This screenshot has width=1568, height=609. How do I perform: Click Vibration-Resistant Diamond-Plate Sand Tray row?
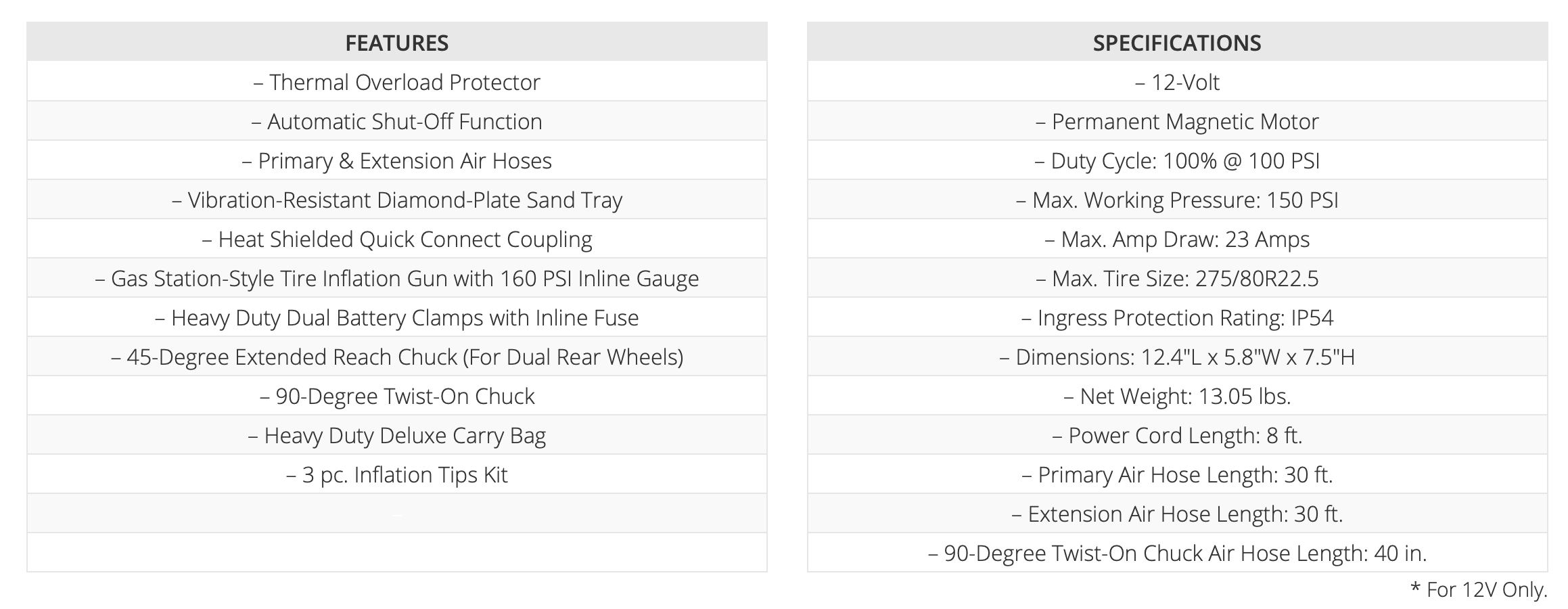pos(397,200)
